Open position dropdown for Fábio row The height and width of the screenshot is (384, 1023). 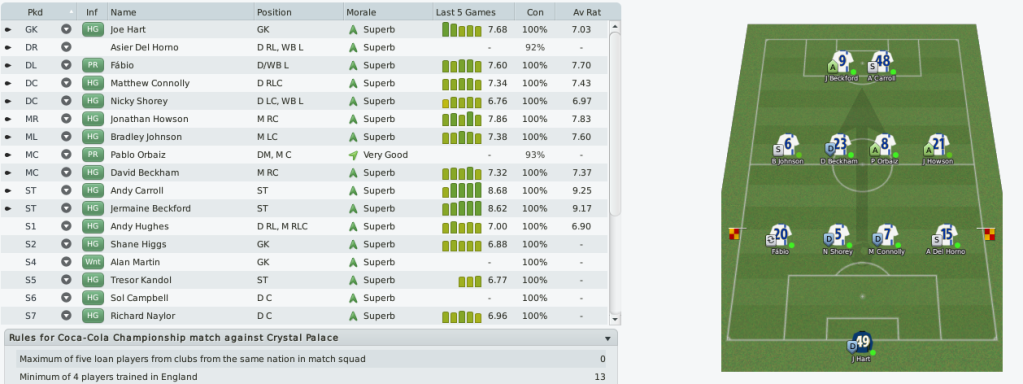(x=66, y=65)
